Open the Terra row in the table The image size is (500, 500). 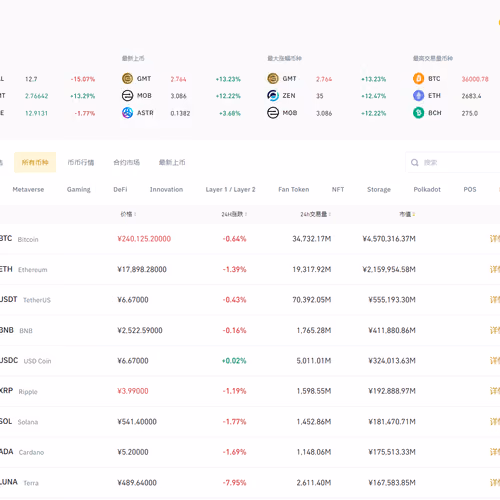click(x=250, y=483)
